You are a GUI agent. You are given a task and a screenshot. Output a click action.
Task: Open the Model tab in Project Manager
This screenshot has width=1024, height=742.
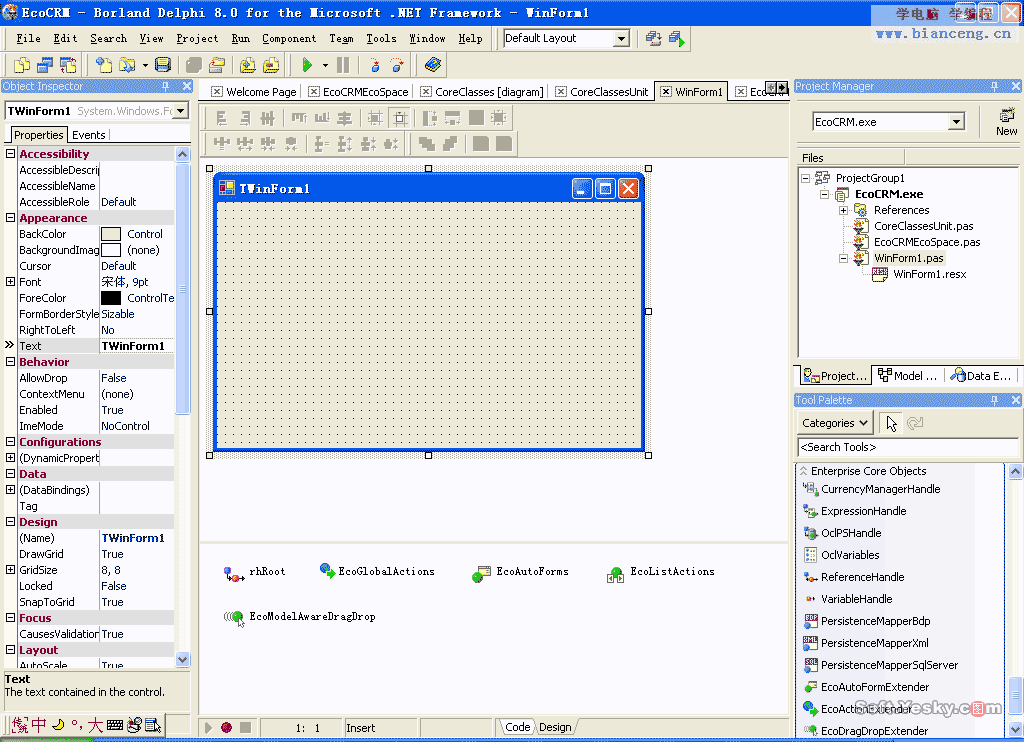908,376
